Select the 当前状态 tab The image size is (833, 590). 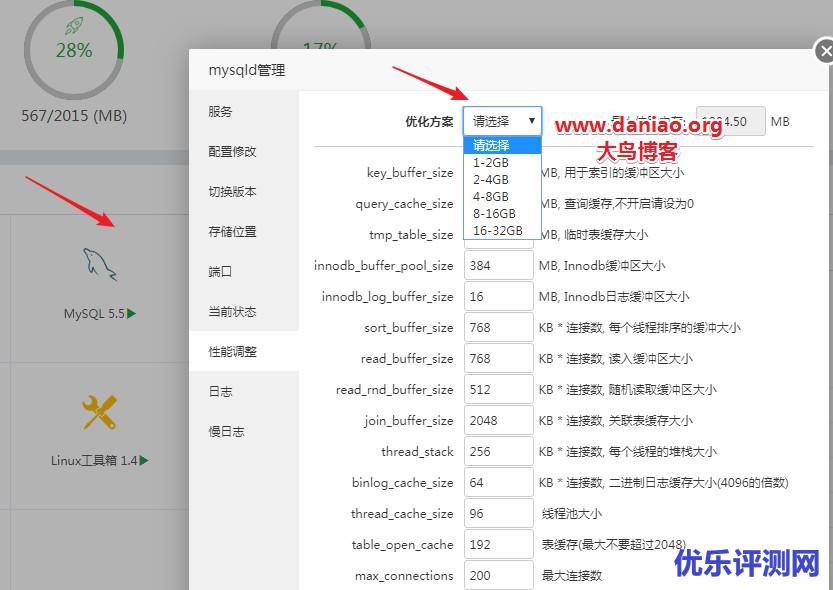pos(233,312)
